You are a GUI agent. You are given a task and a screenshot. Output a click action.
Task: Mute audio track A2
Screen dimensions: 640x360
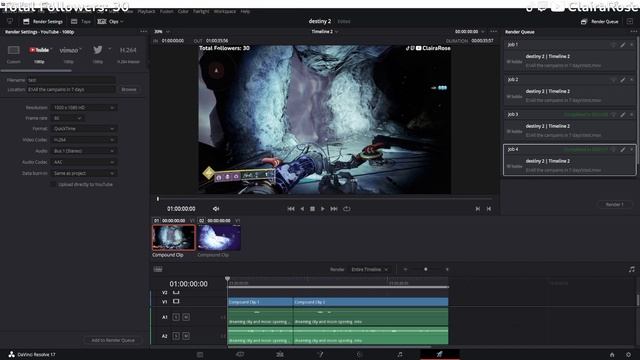point(186,336)
